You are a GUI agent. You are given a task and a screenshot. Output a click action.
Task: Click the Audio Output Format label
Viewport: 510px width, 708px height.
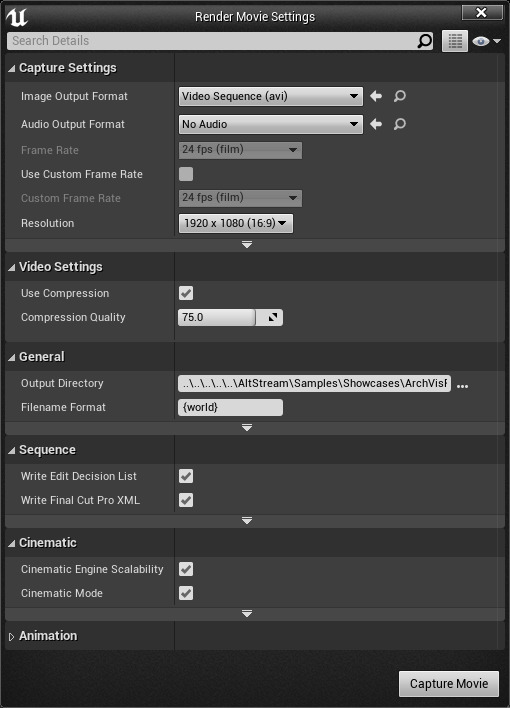click(x=73, y=124)
